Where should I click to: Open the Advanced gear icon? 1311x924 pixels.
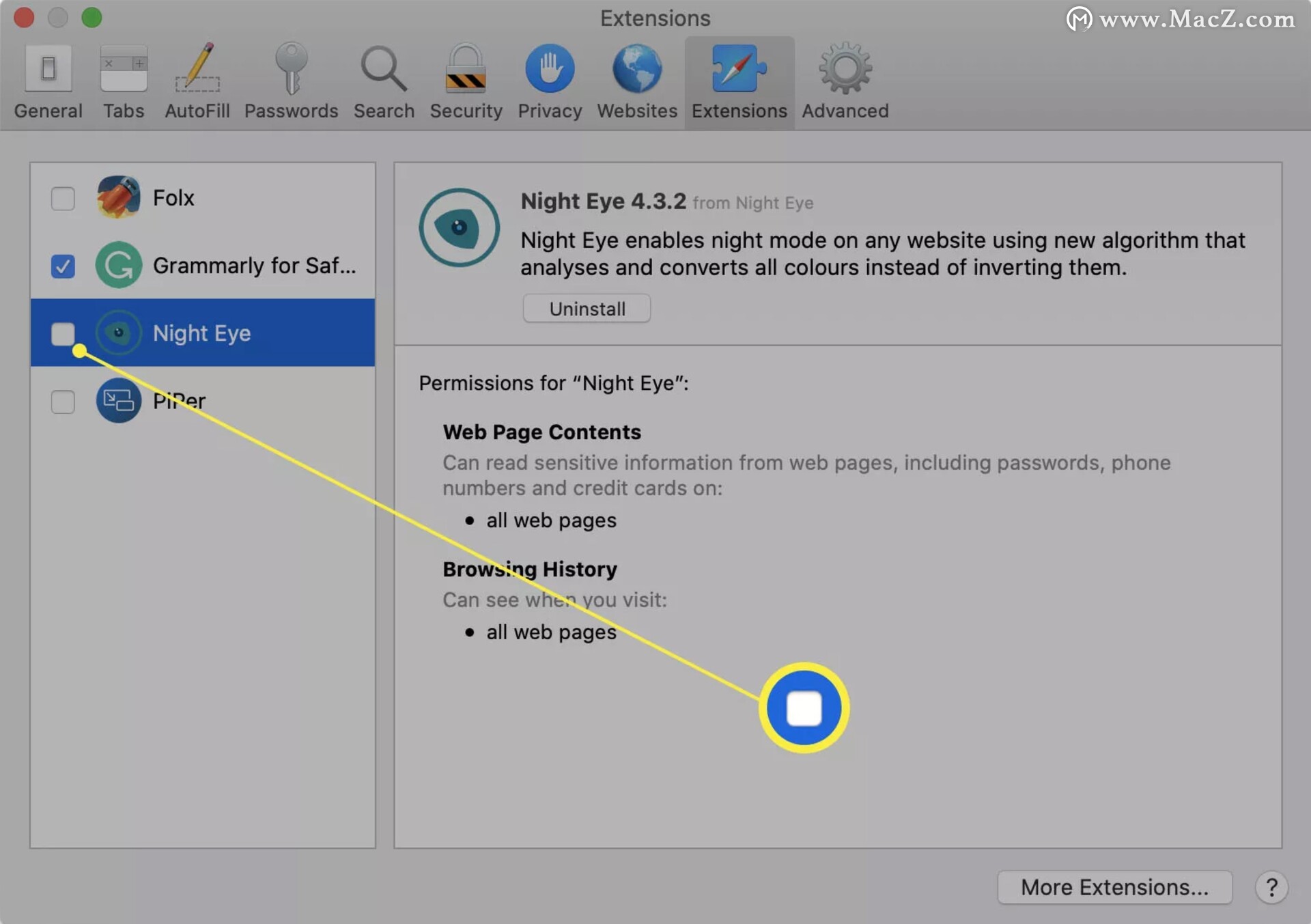[845, 68]
